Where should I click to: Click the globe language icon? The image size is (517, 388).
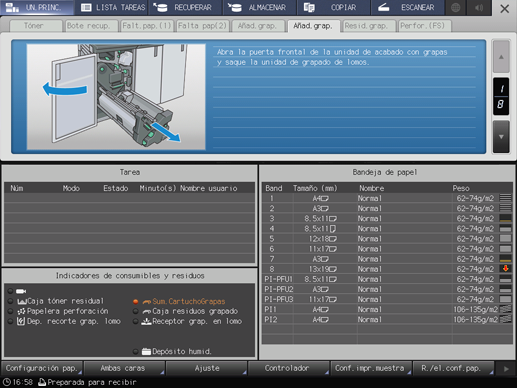point(455,7)
